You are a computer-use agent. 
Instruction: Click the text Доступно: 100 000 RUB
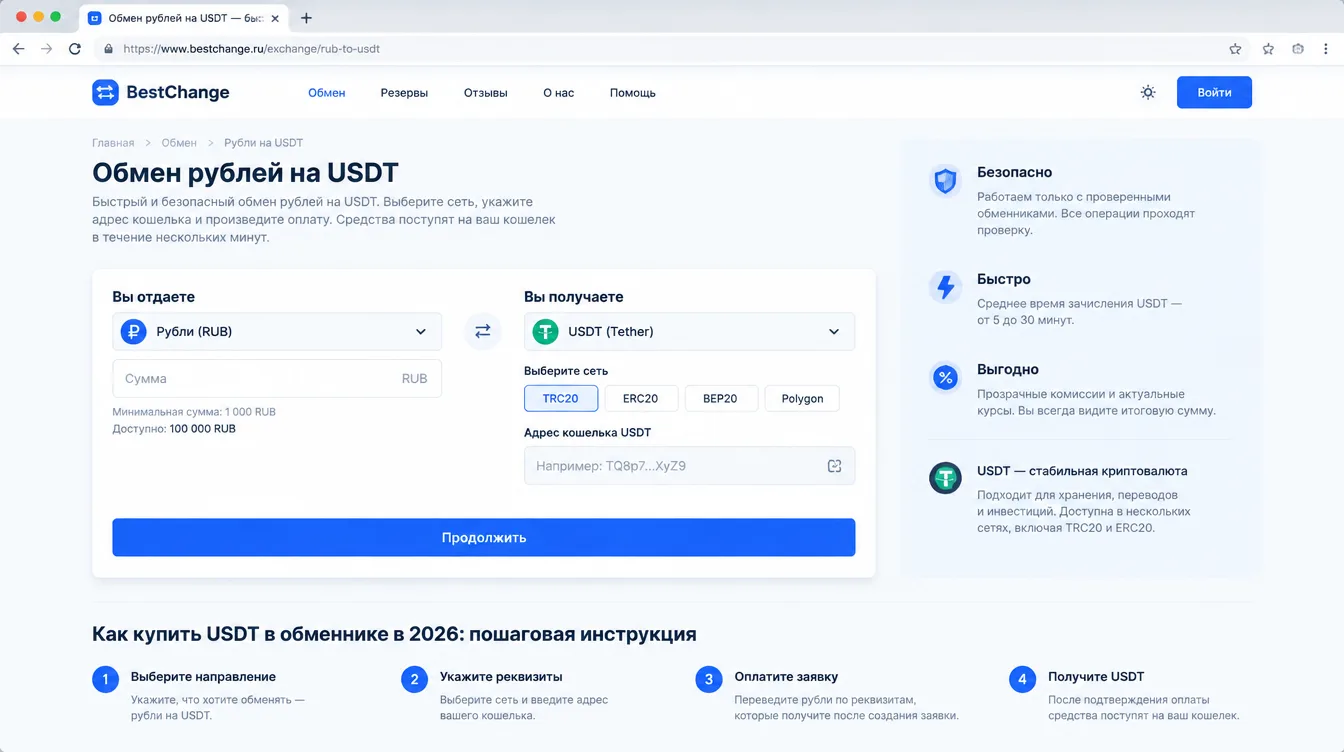[174, 428]
